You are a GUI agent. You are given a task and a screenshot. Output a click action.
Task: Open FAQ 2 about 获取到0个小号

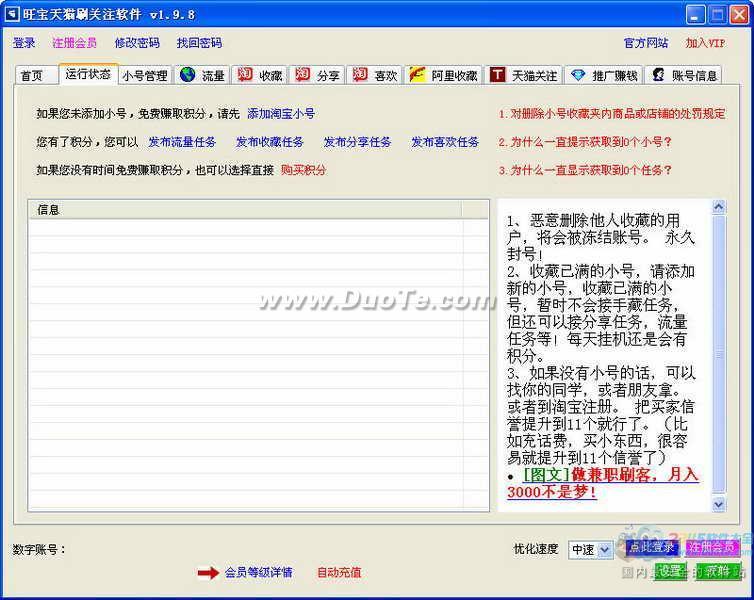click(x=585, y=142)
